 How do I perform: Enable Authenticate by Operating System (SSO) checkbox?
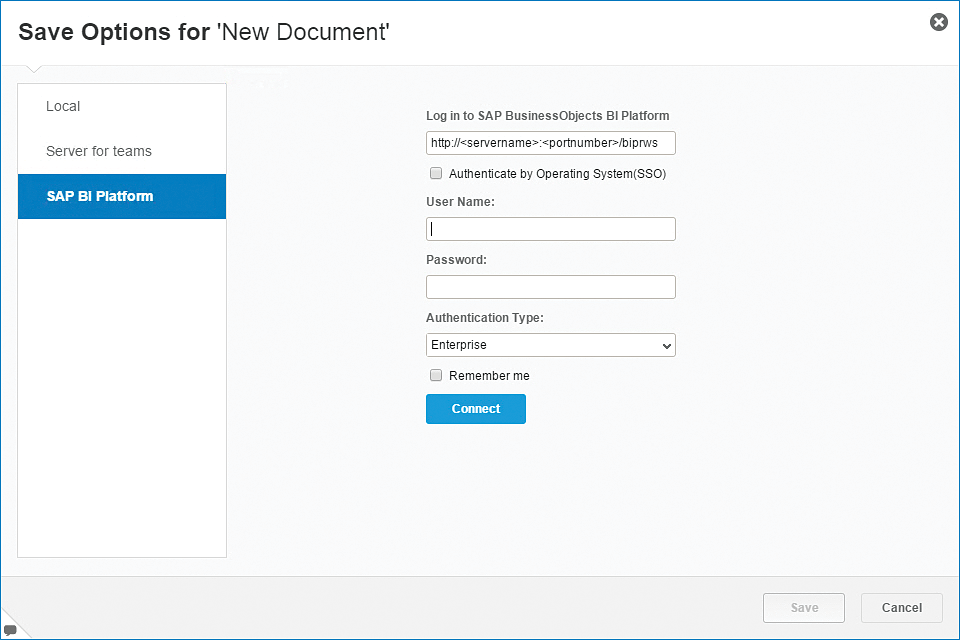pyautogui.click(x=436, y=173)
